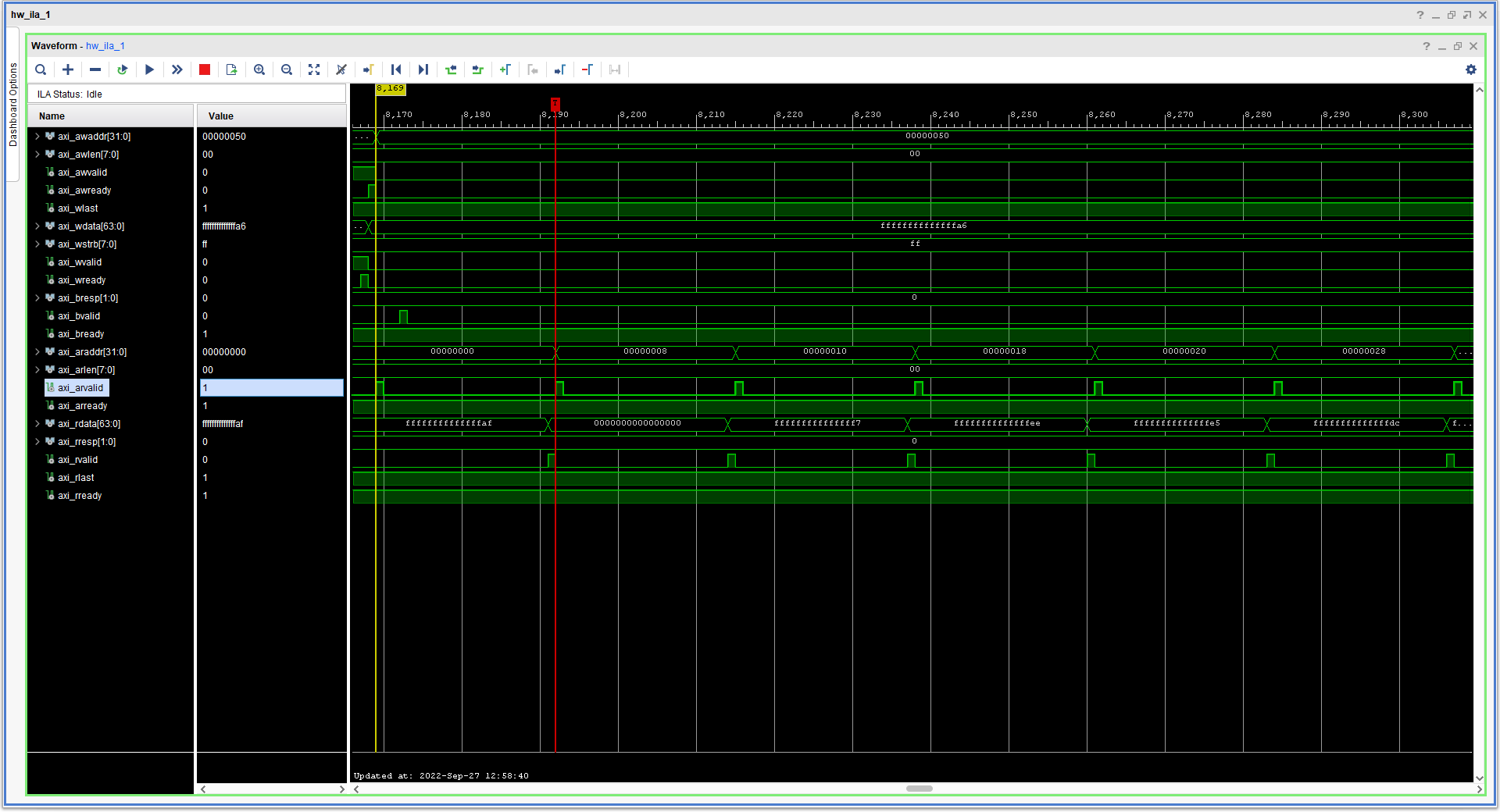Image resolution: width=1500 pixels, height=812 pixels.
Task: Go to next marker icon
Action: 560,69
